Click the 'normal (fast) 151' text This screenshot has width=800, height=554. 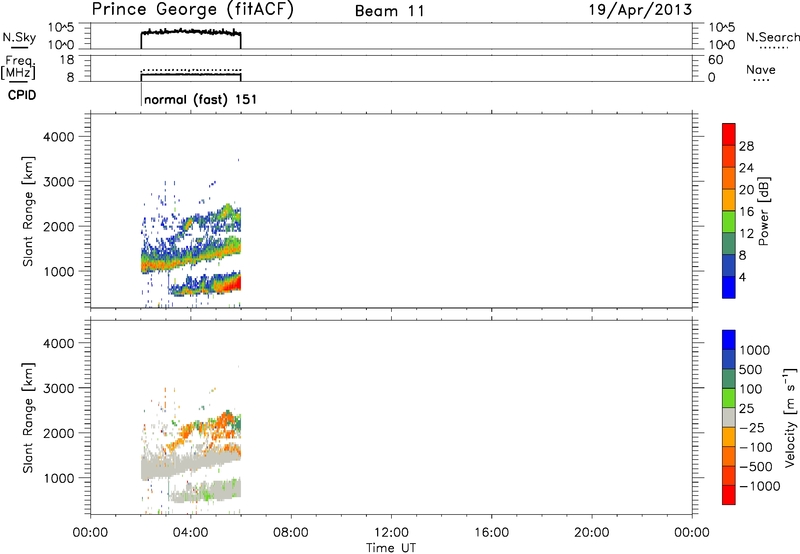pos(201,99)
